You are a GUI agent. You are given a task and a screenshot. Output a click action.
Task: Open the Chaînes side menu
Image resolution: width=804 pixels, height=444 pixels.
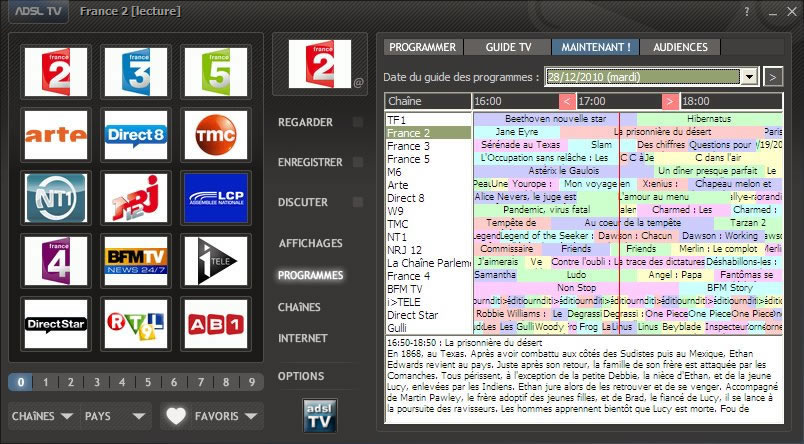tap(299, 307)
